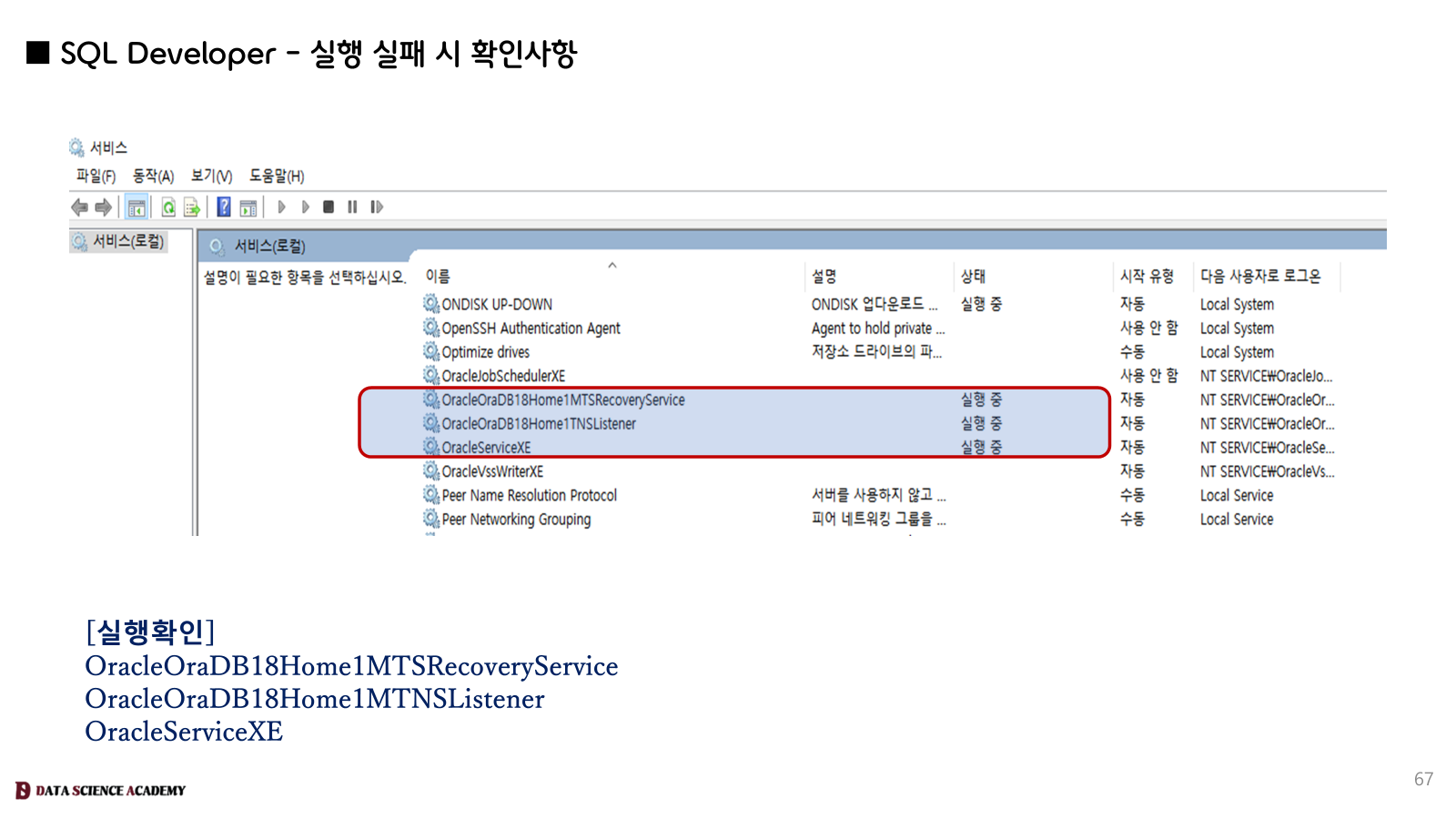Click the gear icon of Peer Name Resolution Protocol
This screenshot has width=1456, height=819.
tap(431, 494)
